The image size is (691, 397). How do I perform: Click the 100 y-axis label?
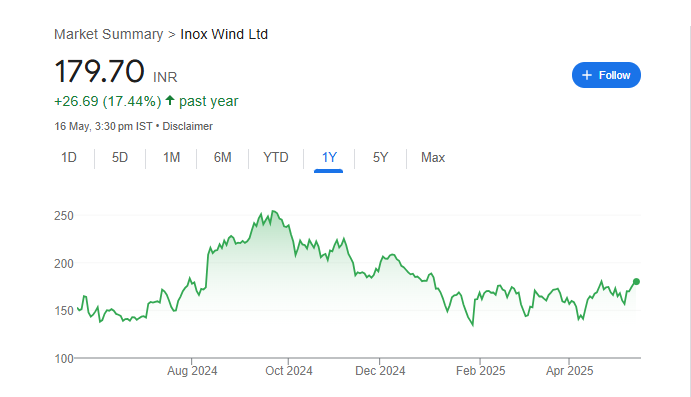pyautogui.click(x=64, y=359)
